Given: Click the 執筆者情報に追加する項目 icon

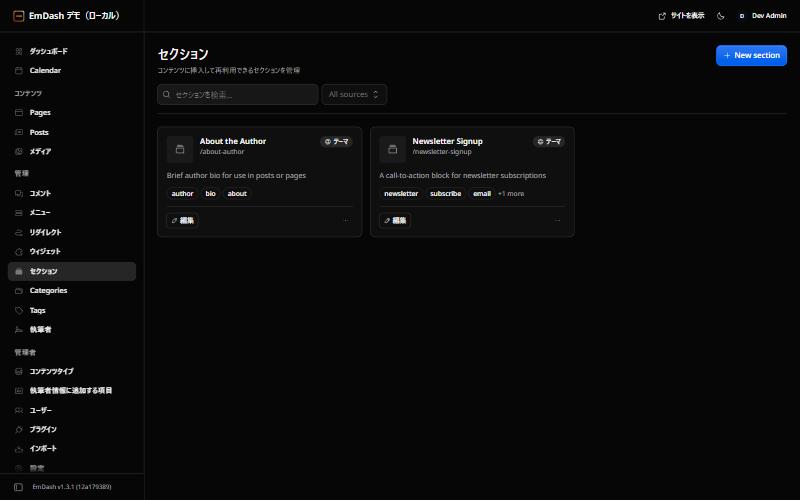Looking at the screenshot, I should [x=19, y=391].
